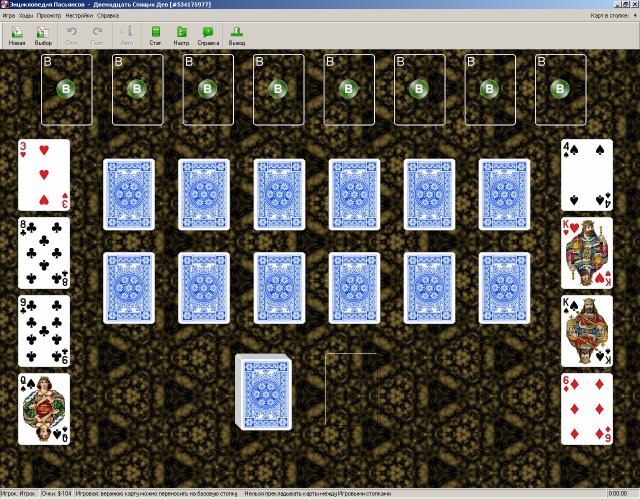Click the Новая (new game) toolbar icon

click(x=17, y=35)
